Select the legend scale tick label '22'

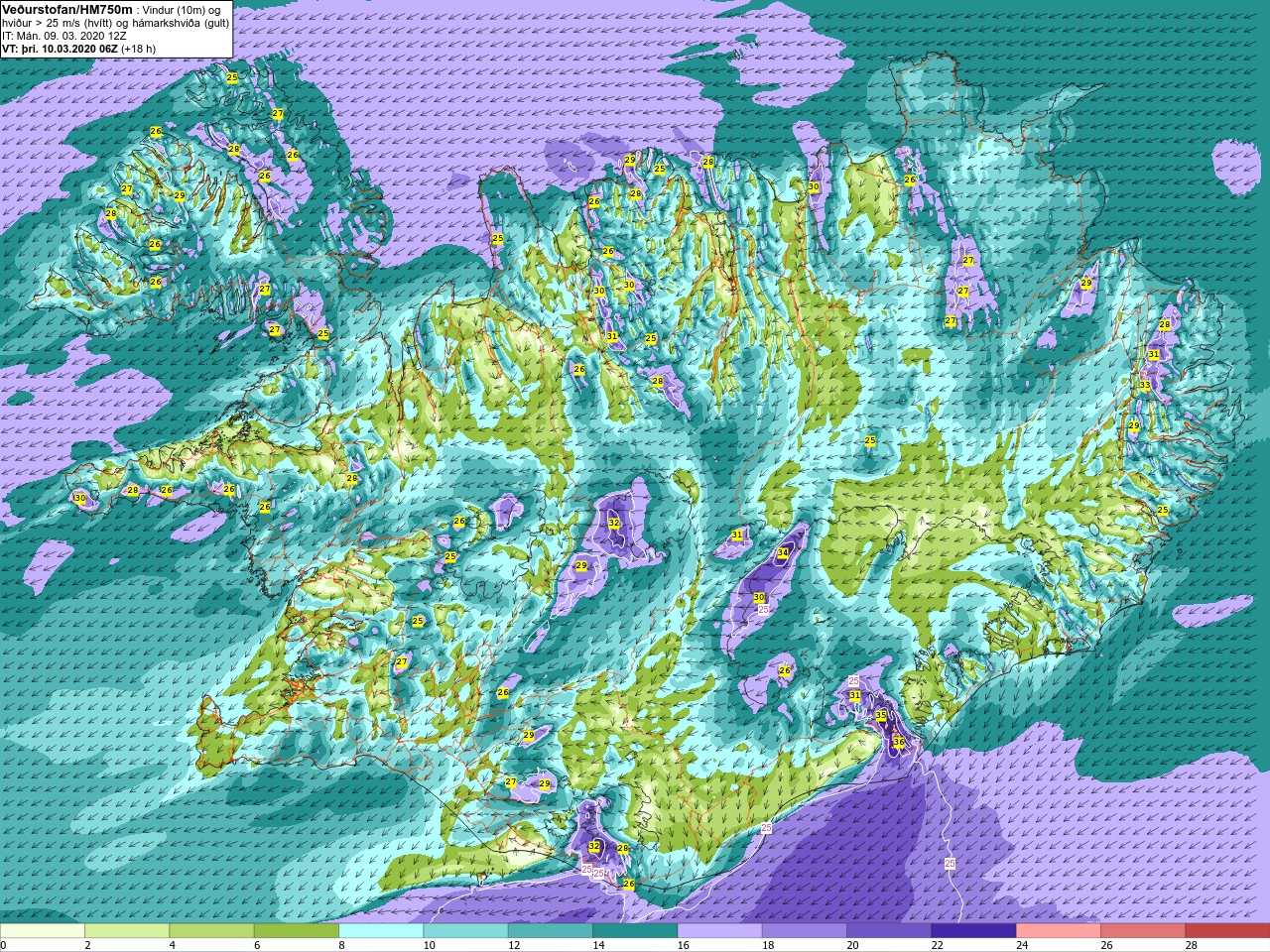pos(938,946)
